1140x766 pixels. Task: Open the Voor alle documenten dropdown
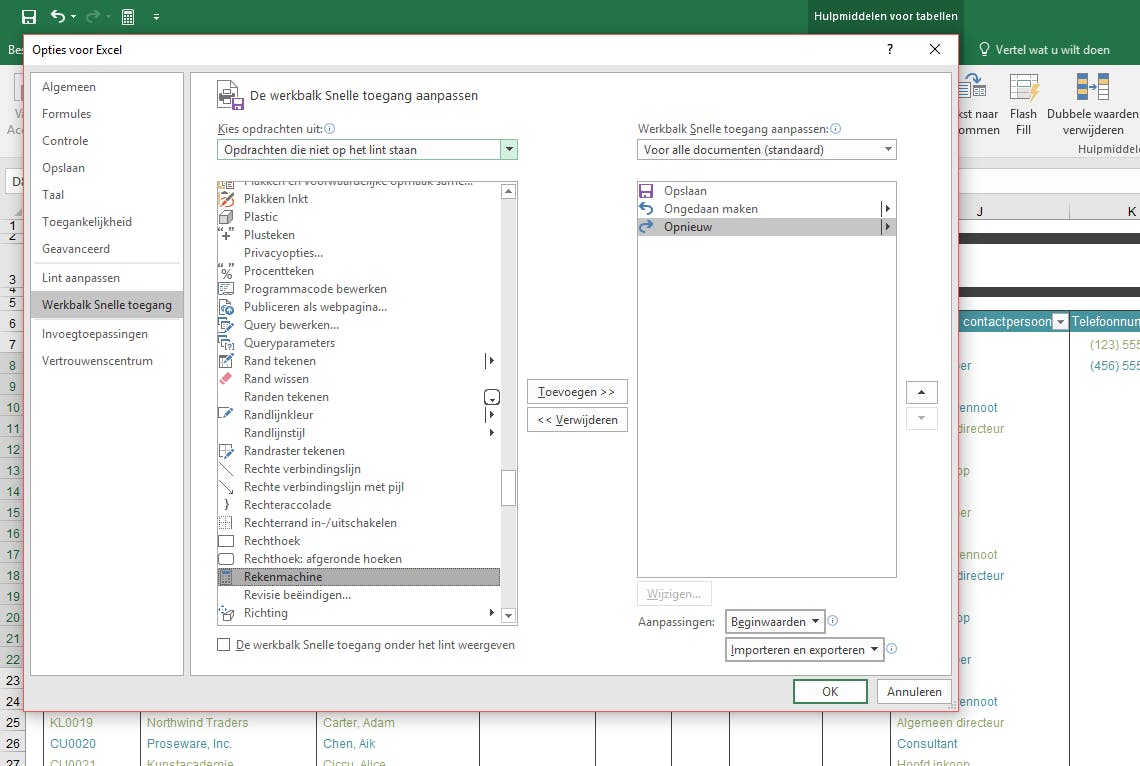tap(767, 150)
